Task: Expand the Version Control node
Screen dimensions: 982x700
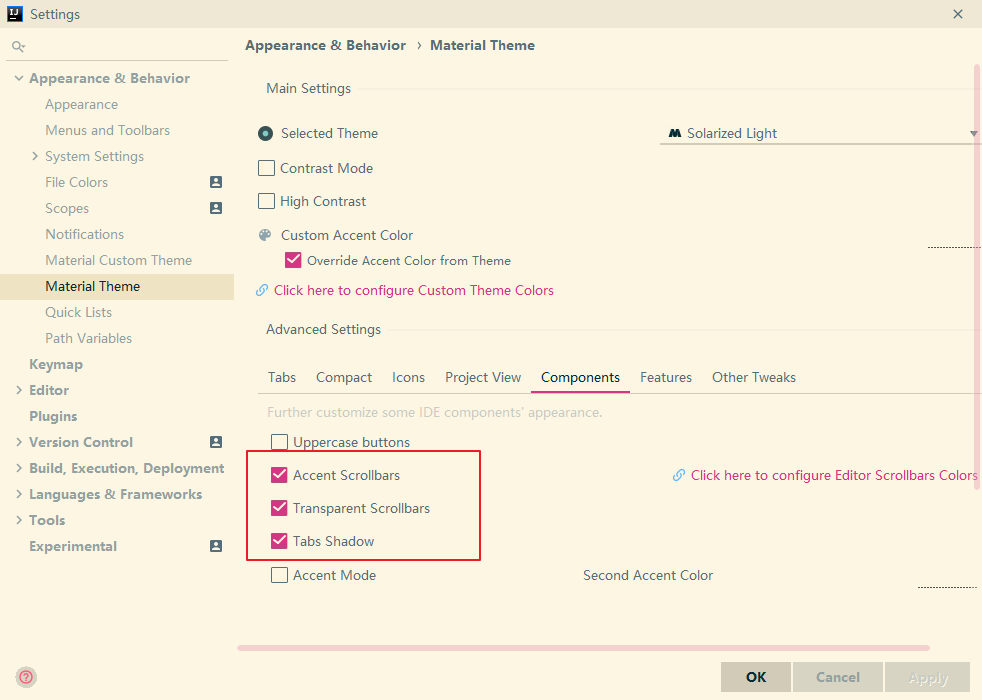Action: coord(19,442)
